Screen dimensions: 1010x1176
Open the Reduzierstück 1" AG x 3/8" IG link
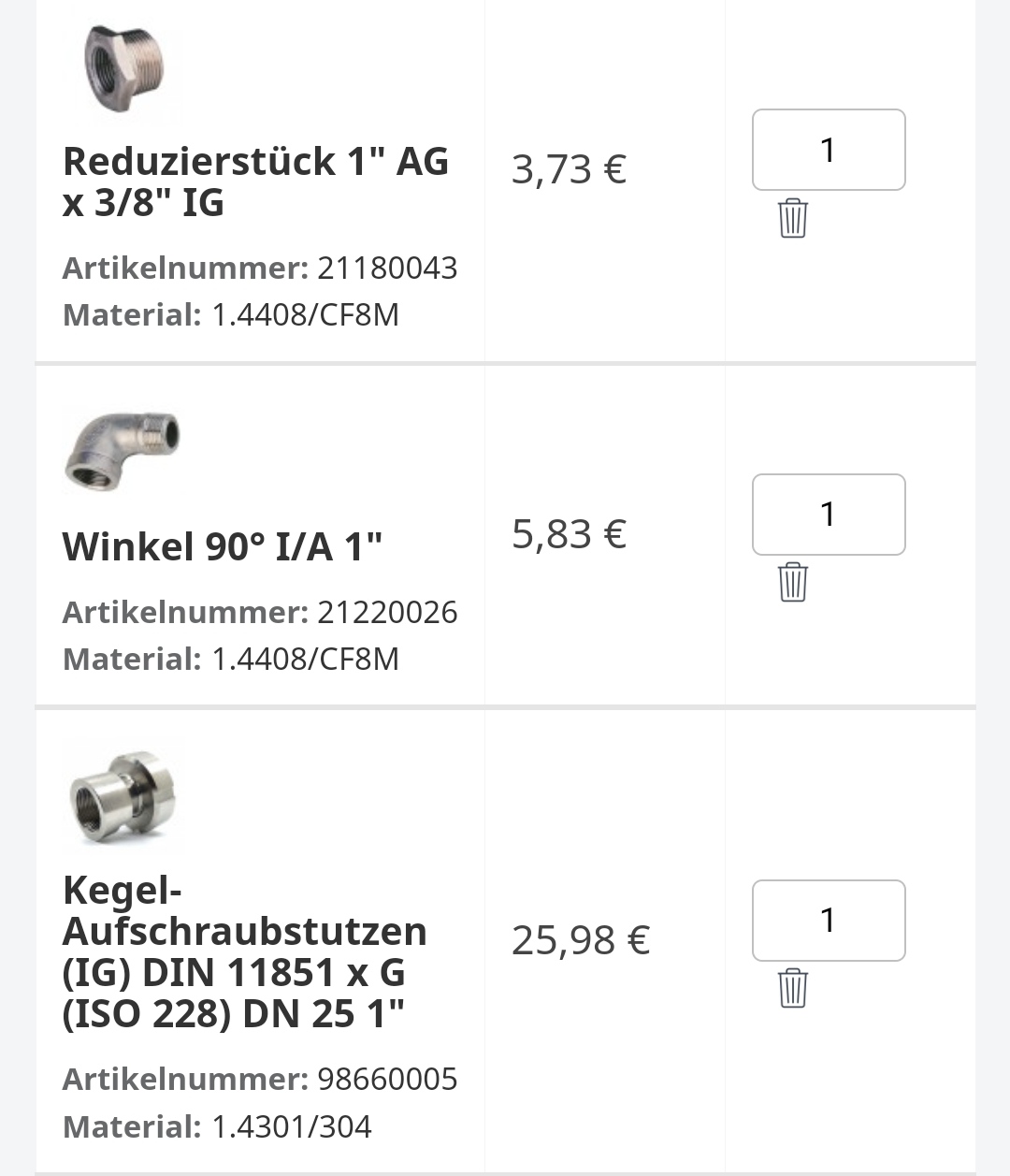(255, 181)
